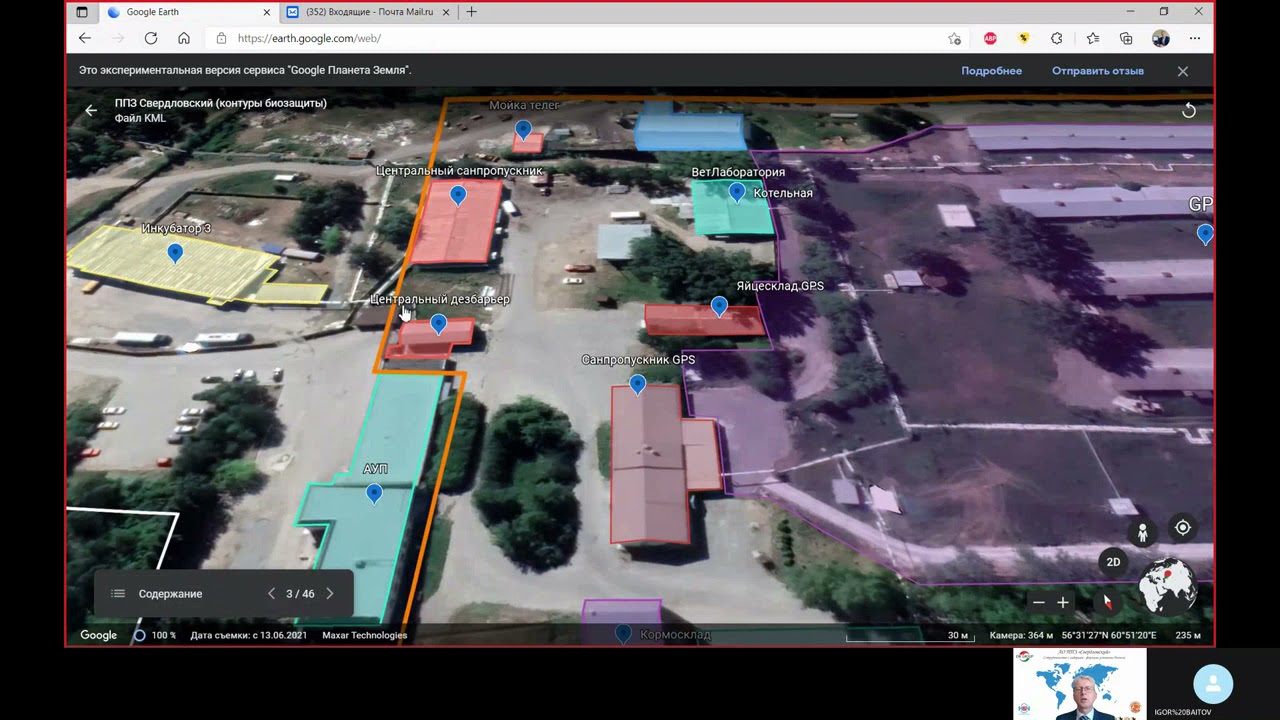The width and height of the screenshot is (1280, 720).
Task: Click the Яйцесклад.GPS placemark pin
Action: [x=719, y=307]
